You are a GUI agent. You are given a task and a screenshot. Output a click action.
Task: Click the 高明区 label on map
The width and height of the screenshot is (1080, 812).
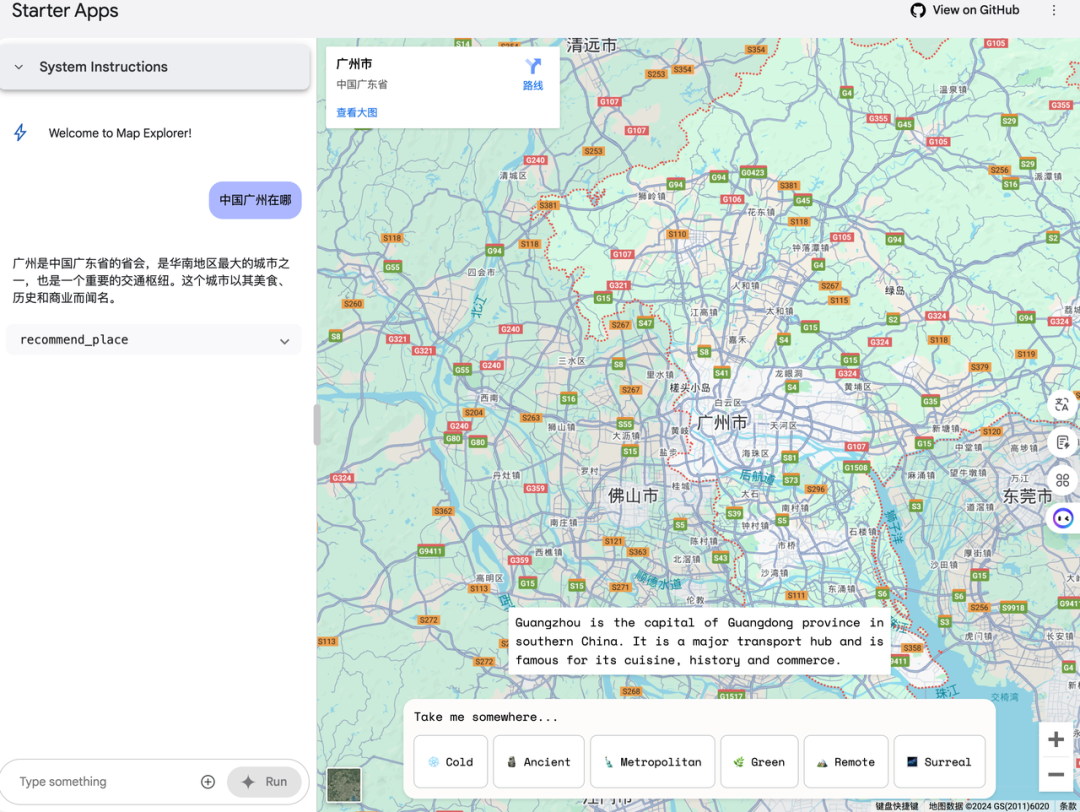(490, 578)
